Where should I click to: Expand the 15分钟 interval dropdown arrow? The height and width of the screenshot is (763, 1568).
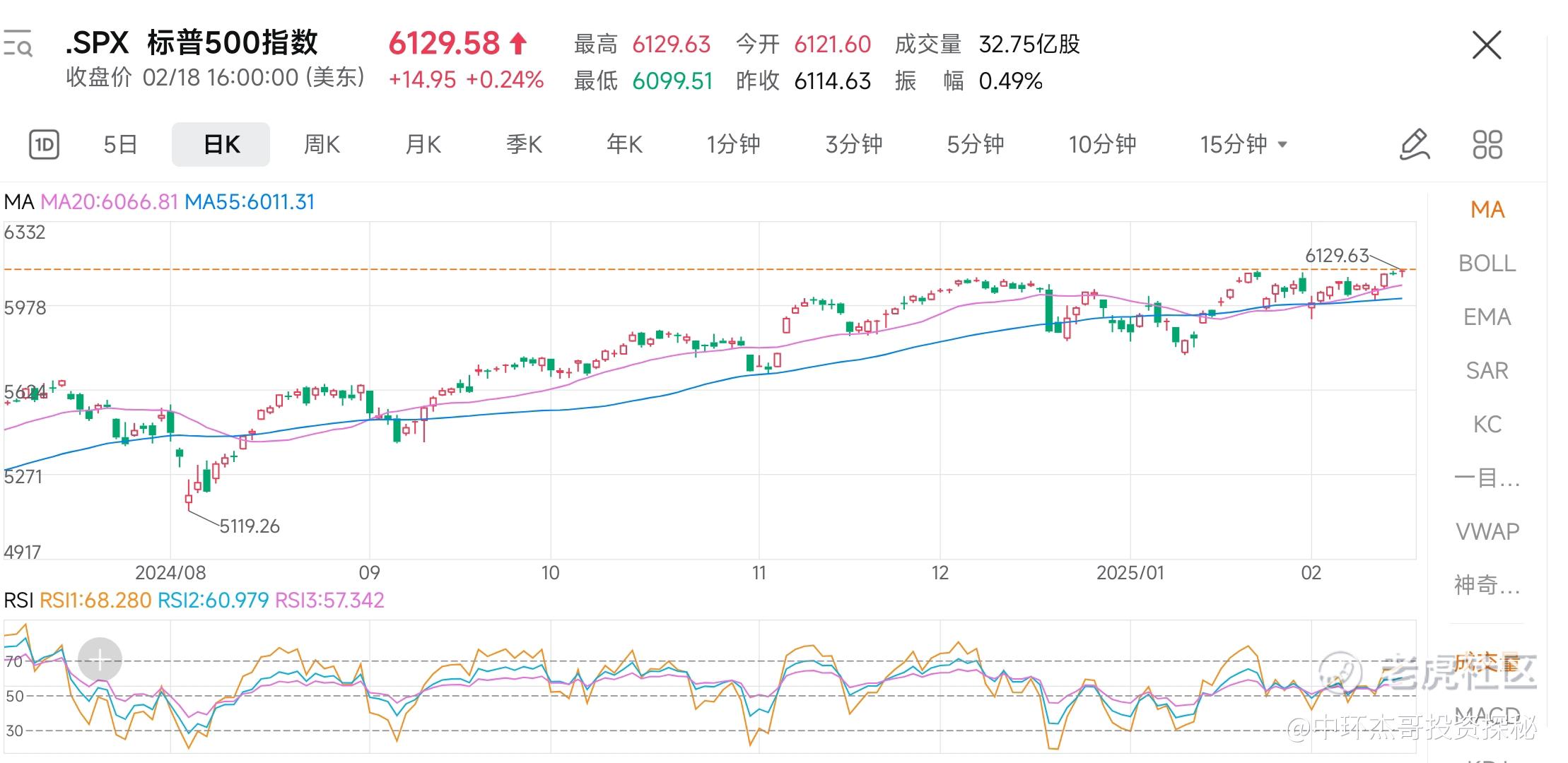pyautogui.click(x=1282, y=145)
